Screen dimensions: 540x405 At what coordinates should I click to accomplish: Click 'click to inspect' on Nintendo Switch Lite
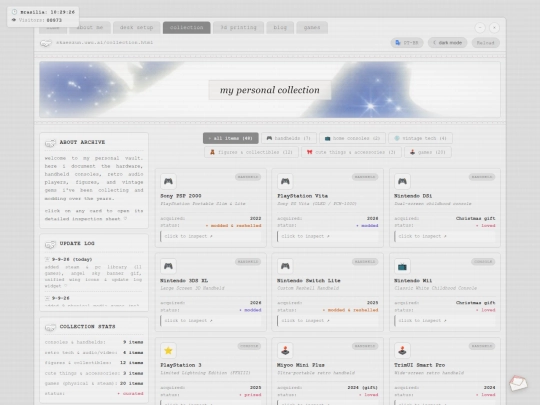(328, 321)
